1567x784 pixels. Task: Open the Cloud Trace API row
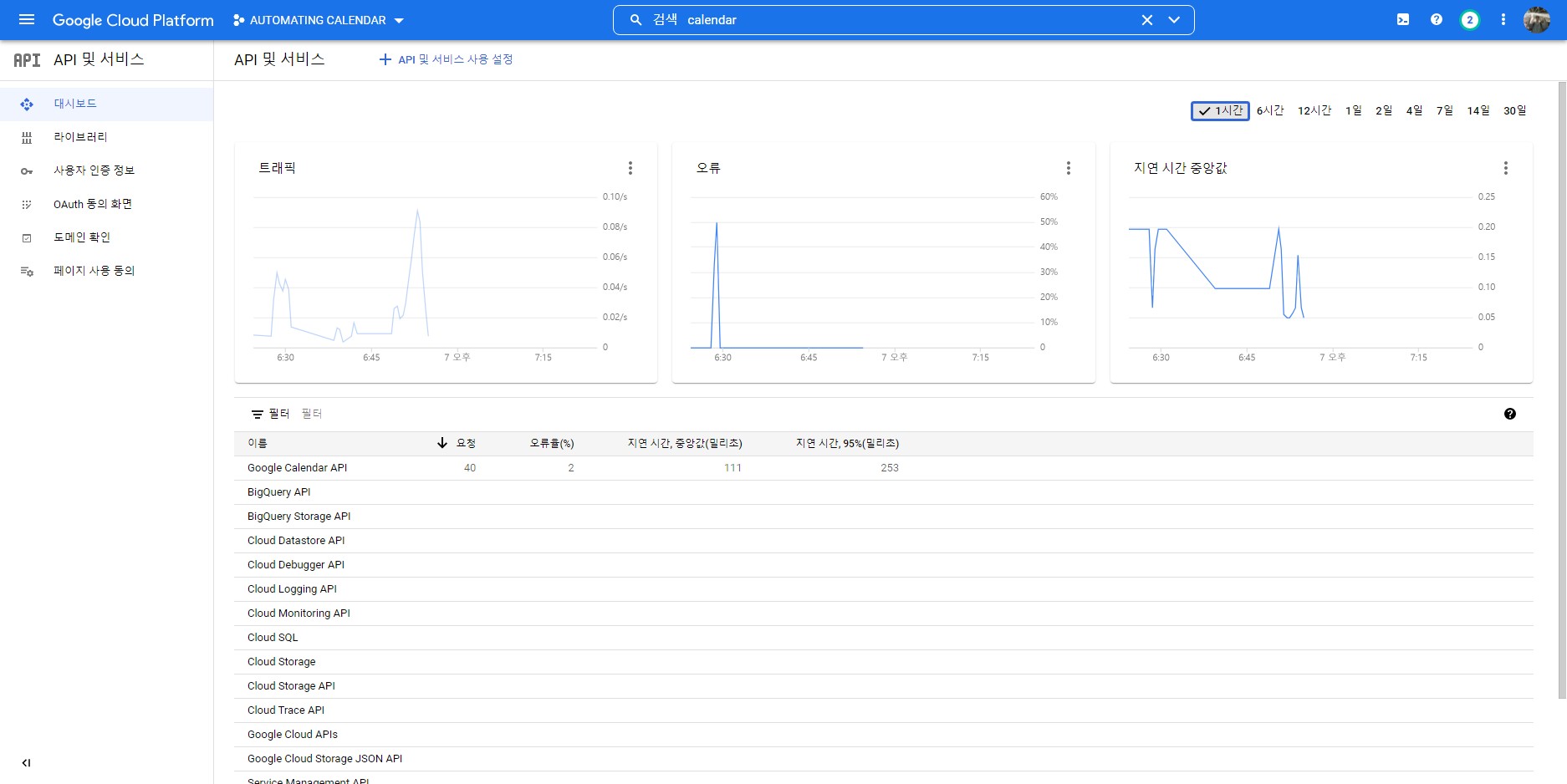point(884,710)
